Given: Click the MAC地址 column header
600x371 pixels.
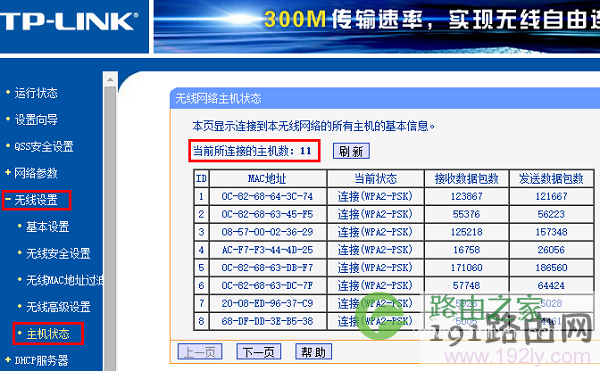Looking at the screenshot, I should coord(267,179).
